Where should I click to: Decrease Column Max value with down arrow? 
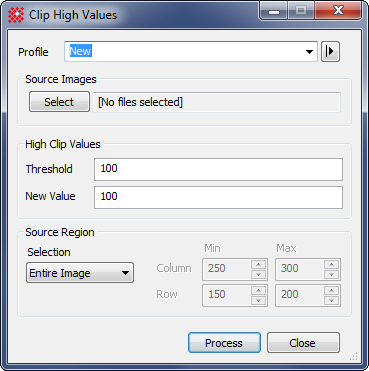332,274
